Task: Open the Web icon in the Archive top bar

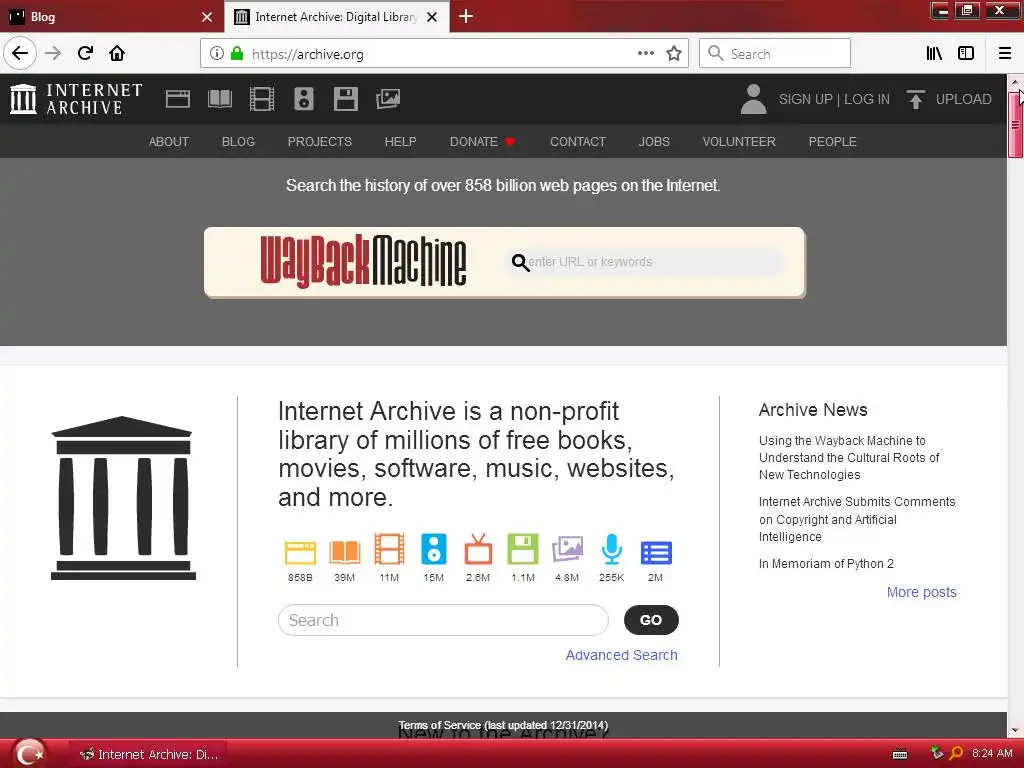Action: pos(178,99)
